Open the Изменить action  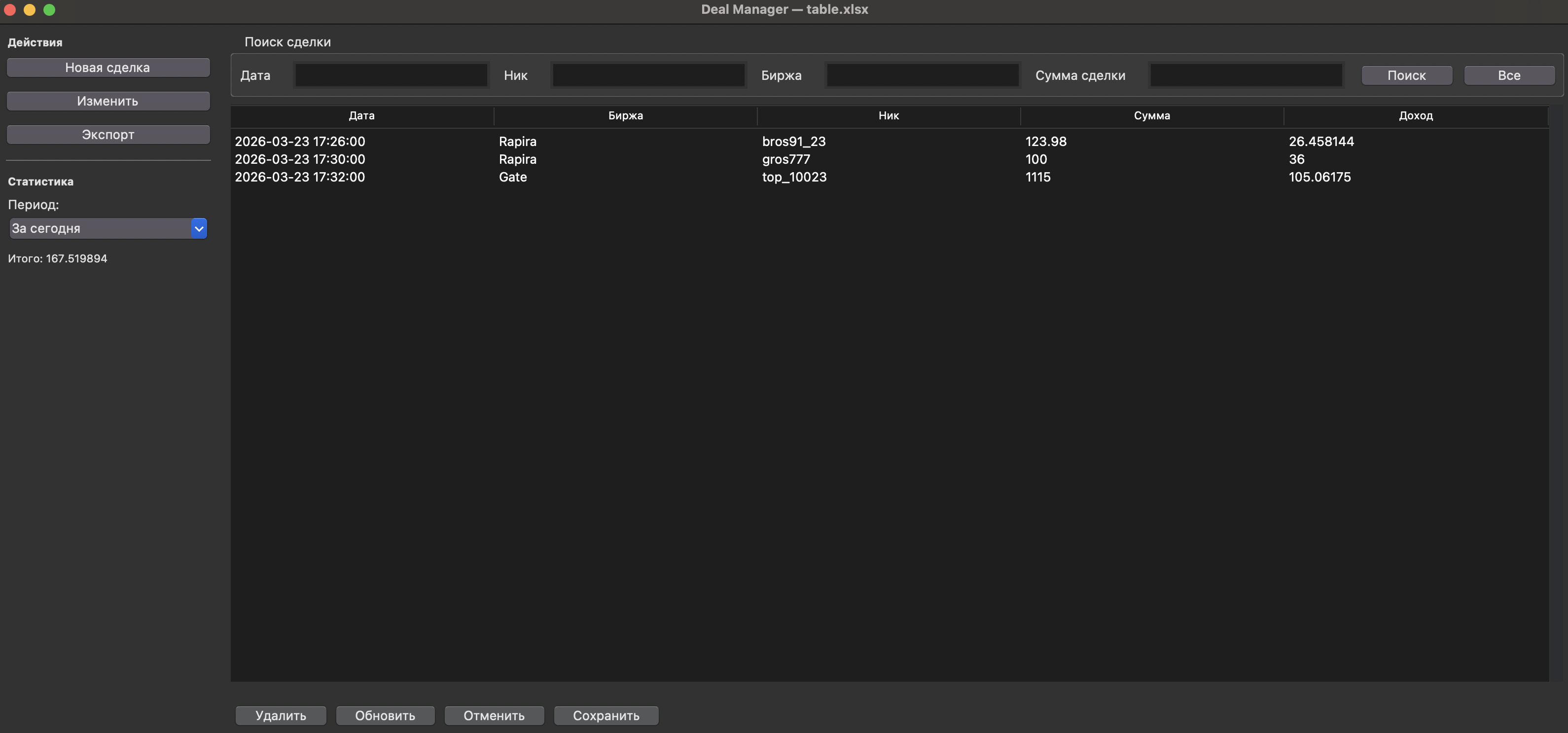point(108,101)
